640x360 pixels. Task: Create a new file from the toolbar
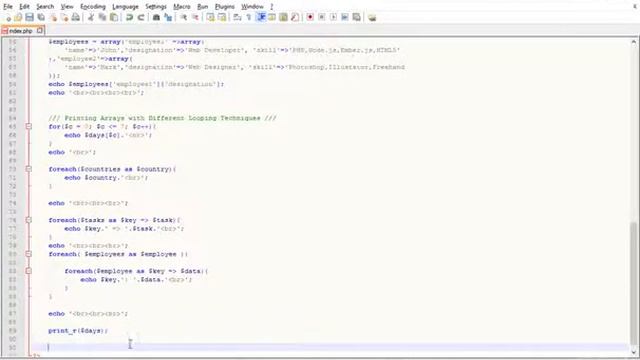[7, 17]
